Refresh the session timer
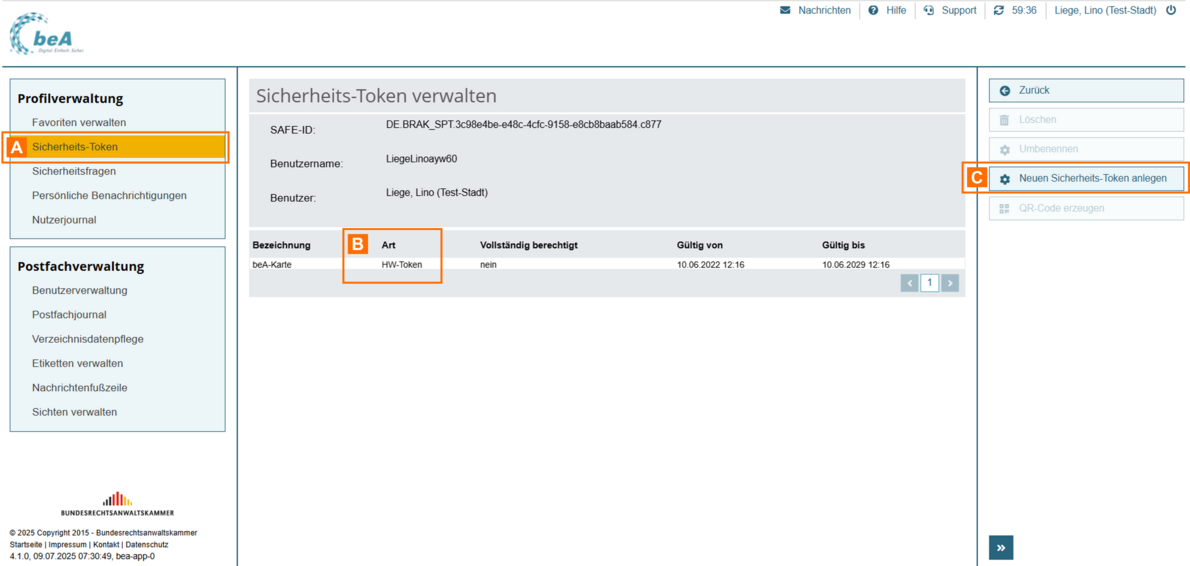The image size is (1190, 566). click(998, 11)
